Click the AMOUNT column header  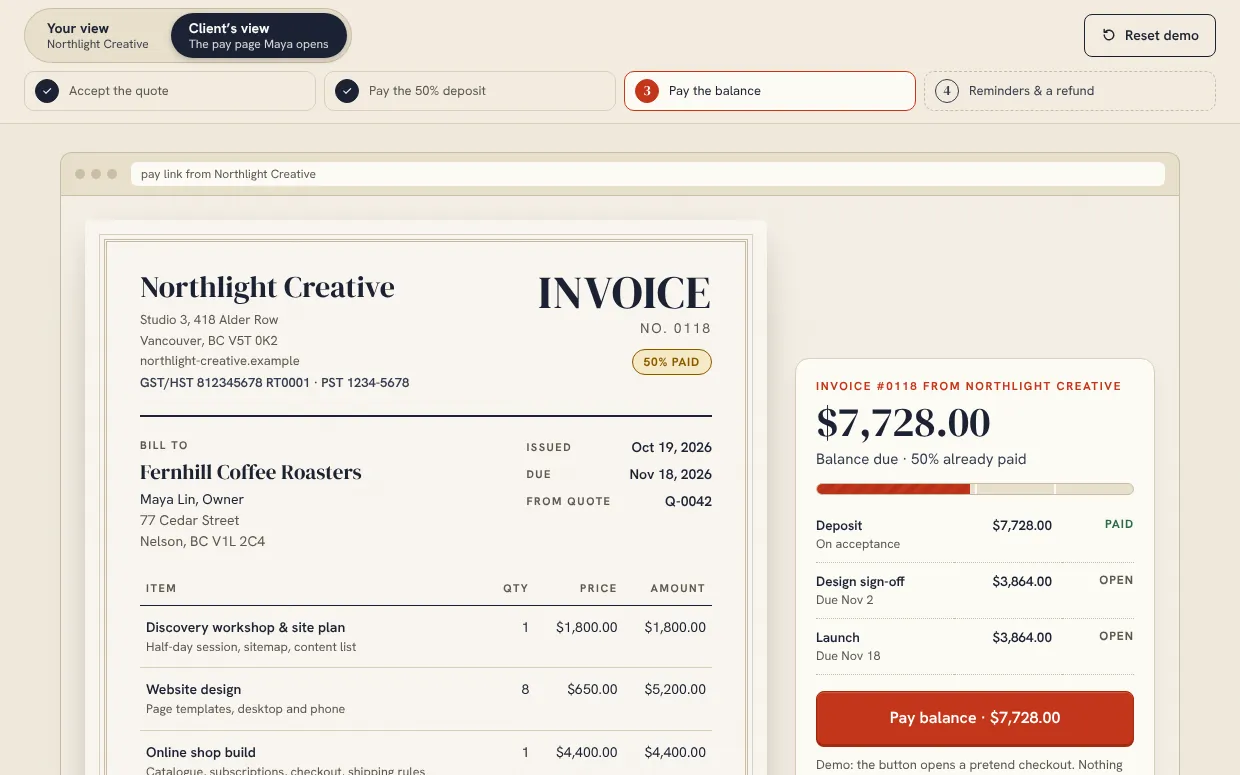[x=678, y=588]
